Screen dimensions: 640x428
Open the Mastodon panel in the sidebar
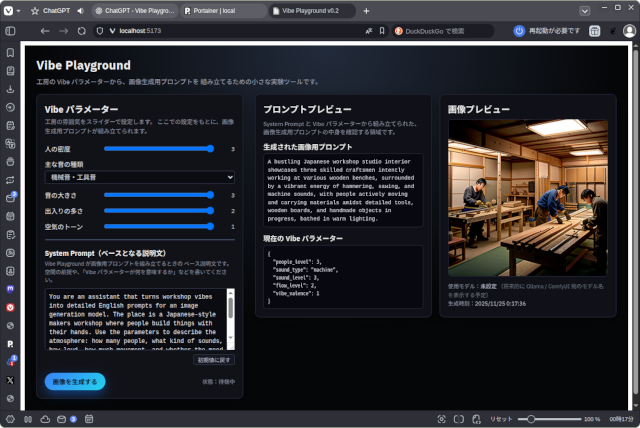(10, 288)
